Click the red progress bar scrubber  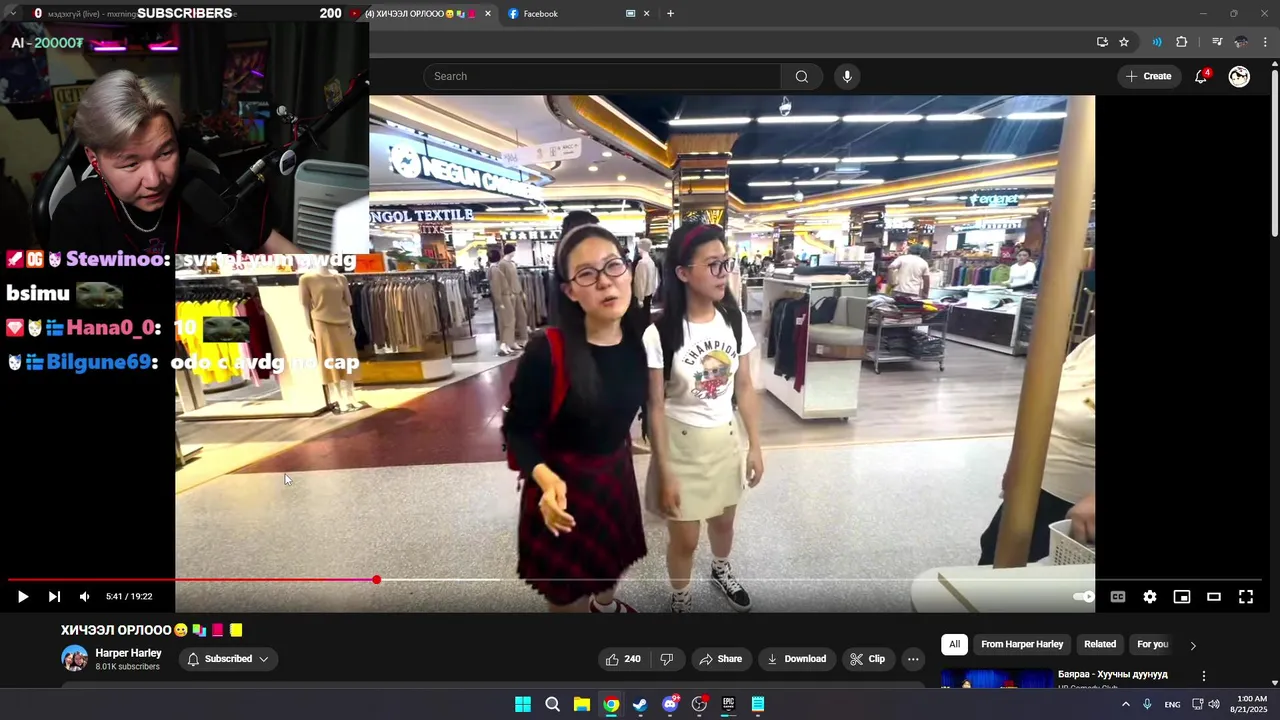[x=376, y=580]
